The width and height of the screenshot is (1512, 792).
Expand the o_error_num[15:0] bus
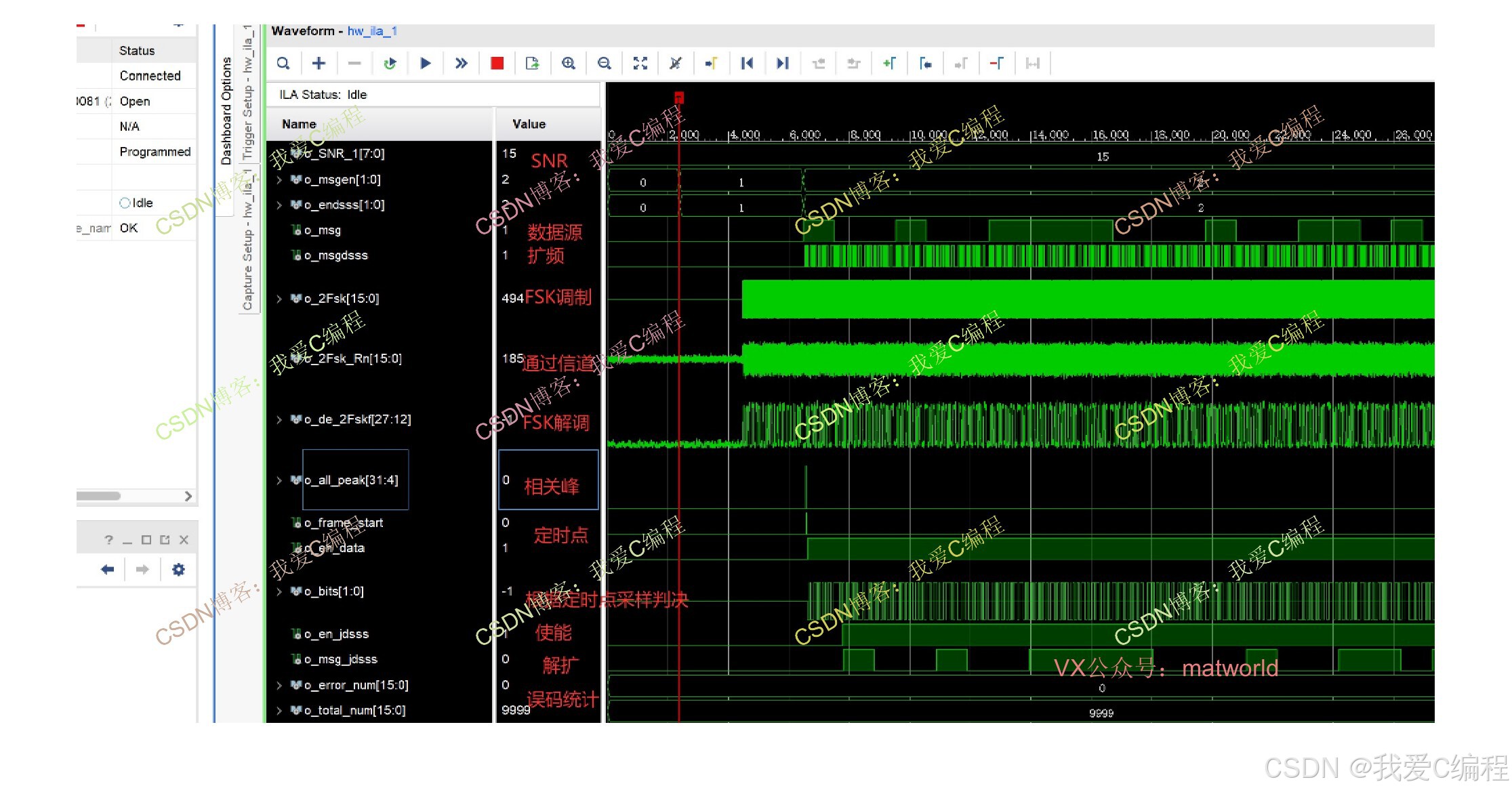[279, 685]
